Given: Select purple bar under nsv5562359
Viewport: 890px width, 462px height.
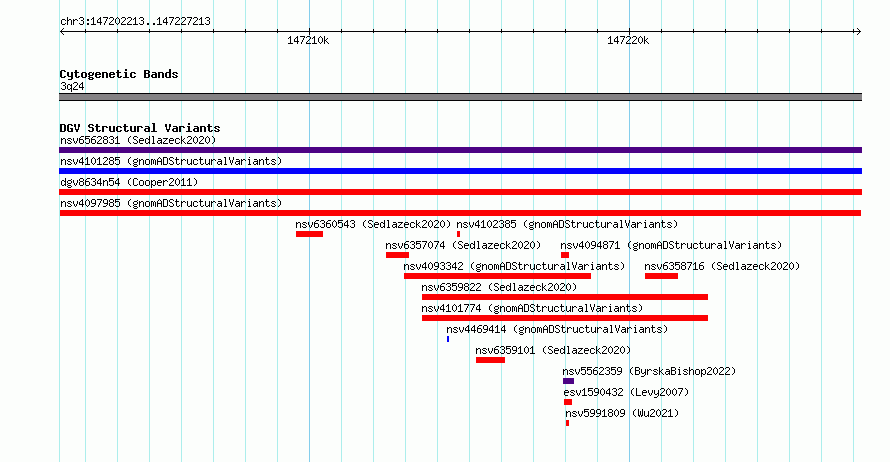Looking at the screenshot, I should pos(568,381).
